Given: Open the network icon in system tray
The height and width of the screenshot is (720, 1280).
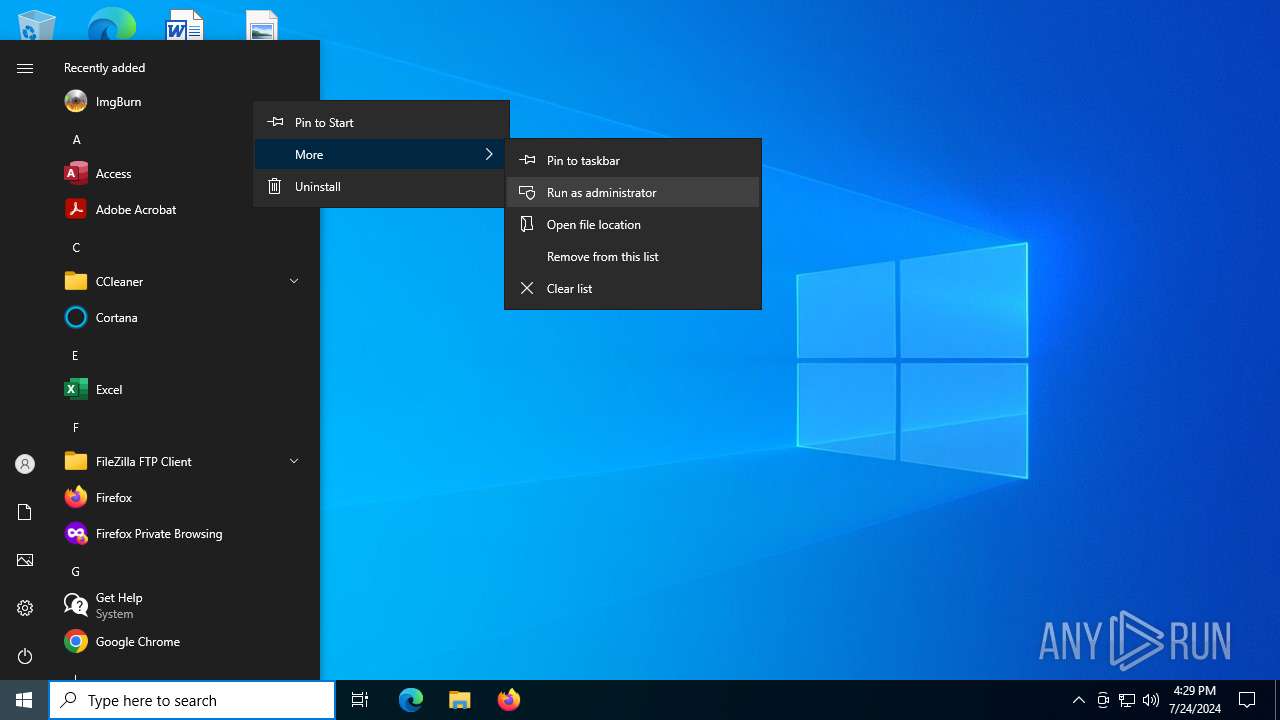Looking at the screenshot, I should 1127,700.
